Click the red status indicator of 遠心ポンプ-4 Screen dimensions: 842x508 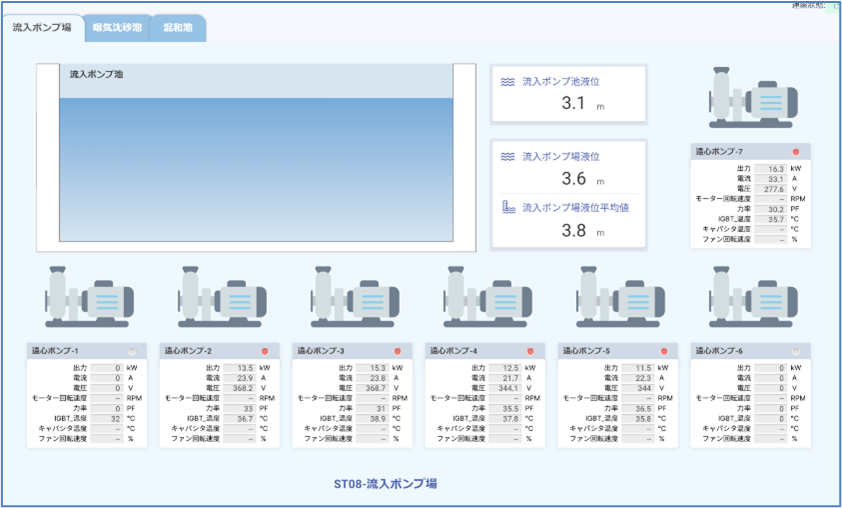[531, 351]
